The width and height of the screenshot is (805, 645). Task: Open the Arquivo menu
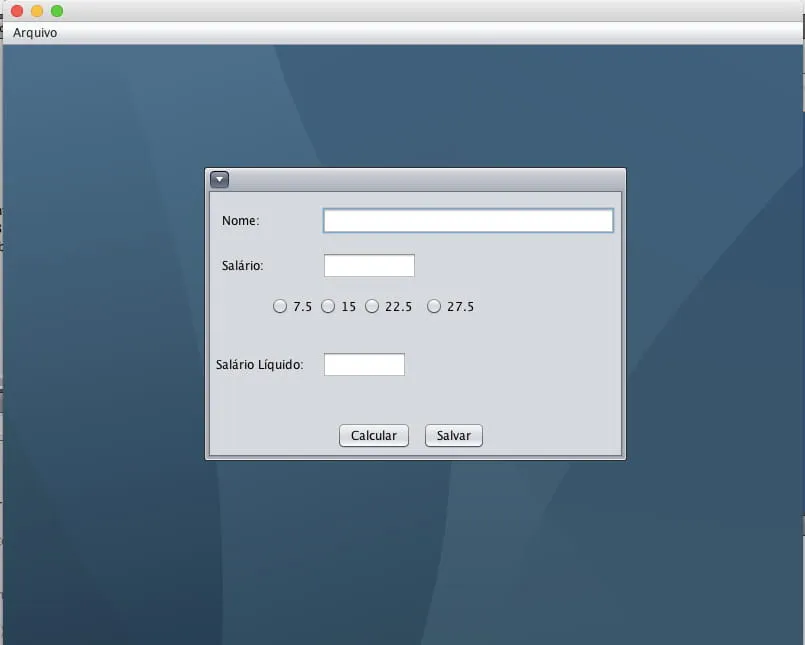coord(35,33)
